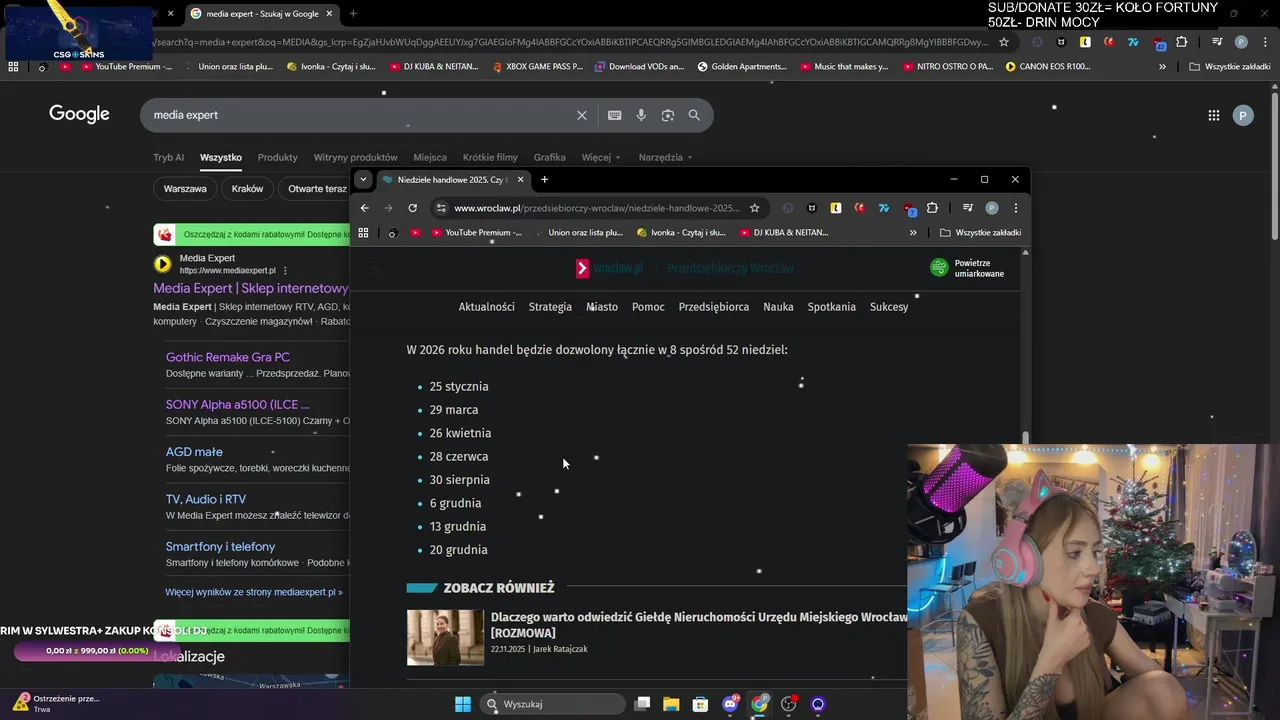Open Więcej wyników ze strony mediaexpert.pl
This screenshot has height=720, width=1280.
pyautogui.click(x=254, y=592)
